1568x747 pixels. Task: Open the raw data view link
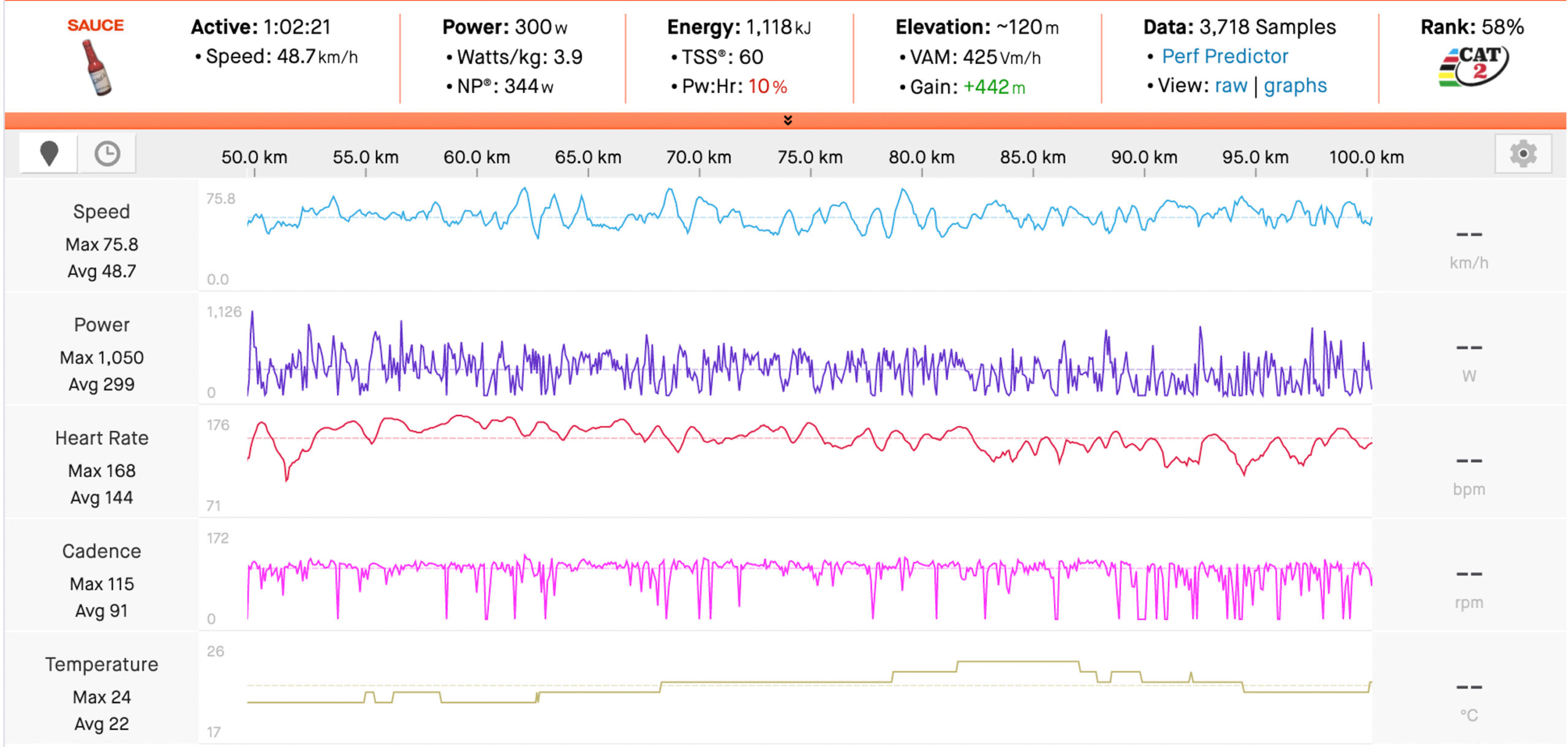(1231, 86)
